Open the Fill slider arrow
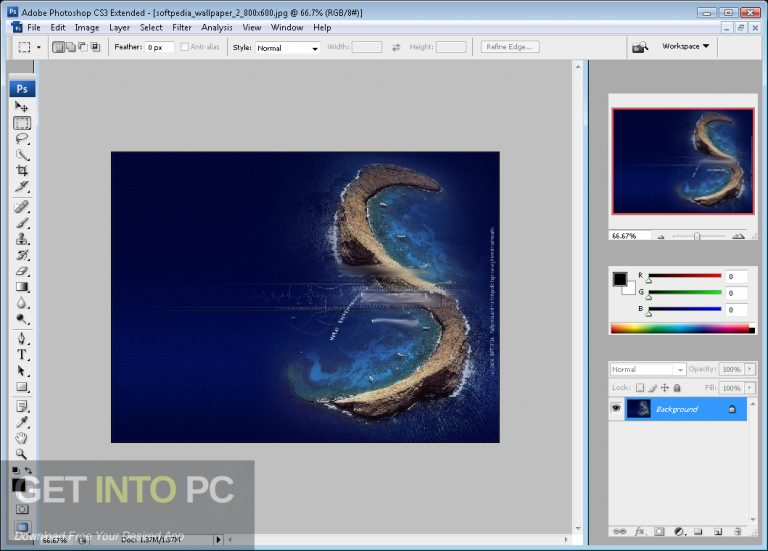Viewport: 768px width, 551px height. pos(750,387)
